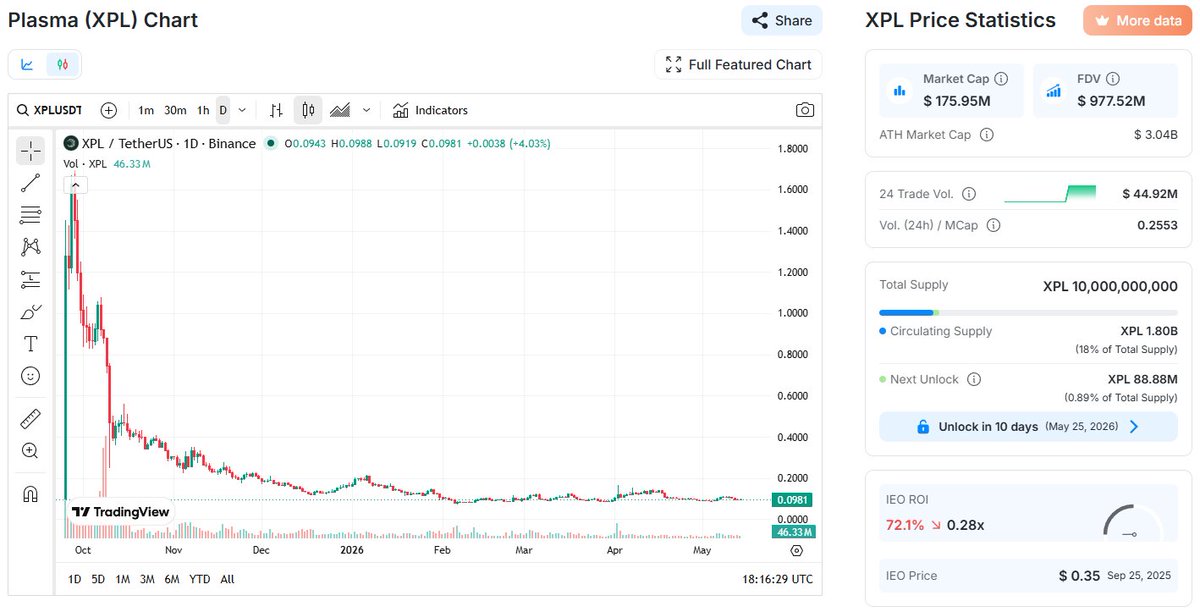Switch to the candlestick chart view toggle

tap(62, 65)
